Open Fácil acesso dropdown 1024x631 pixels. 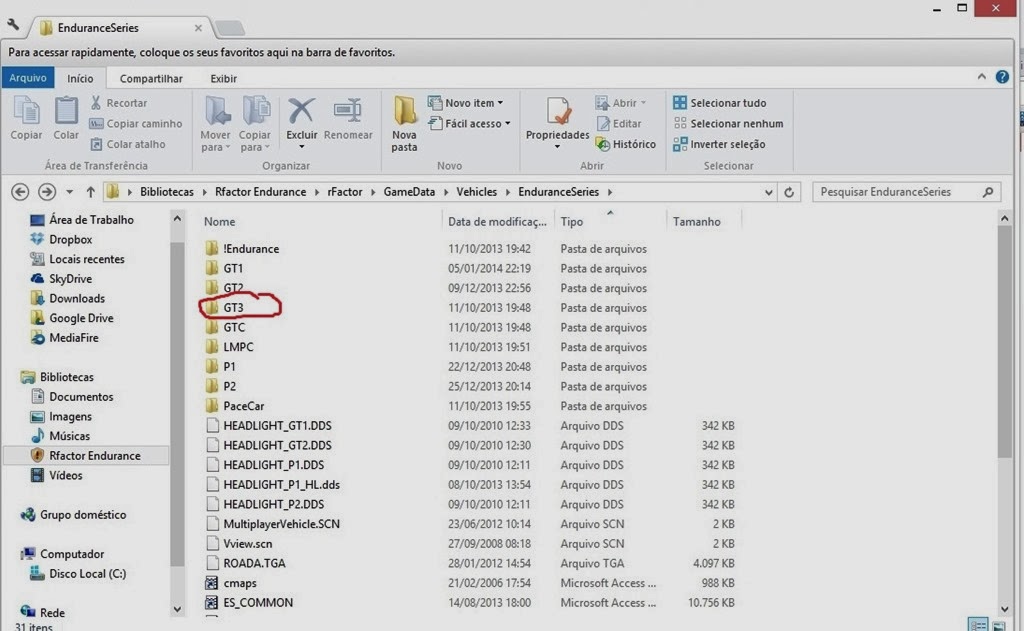click(x=469, y=123)
